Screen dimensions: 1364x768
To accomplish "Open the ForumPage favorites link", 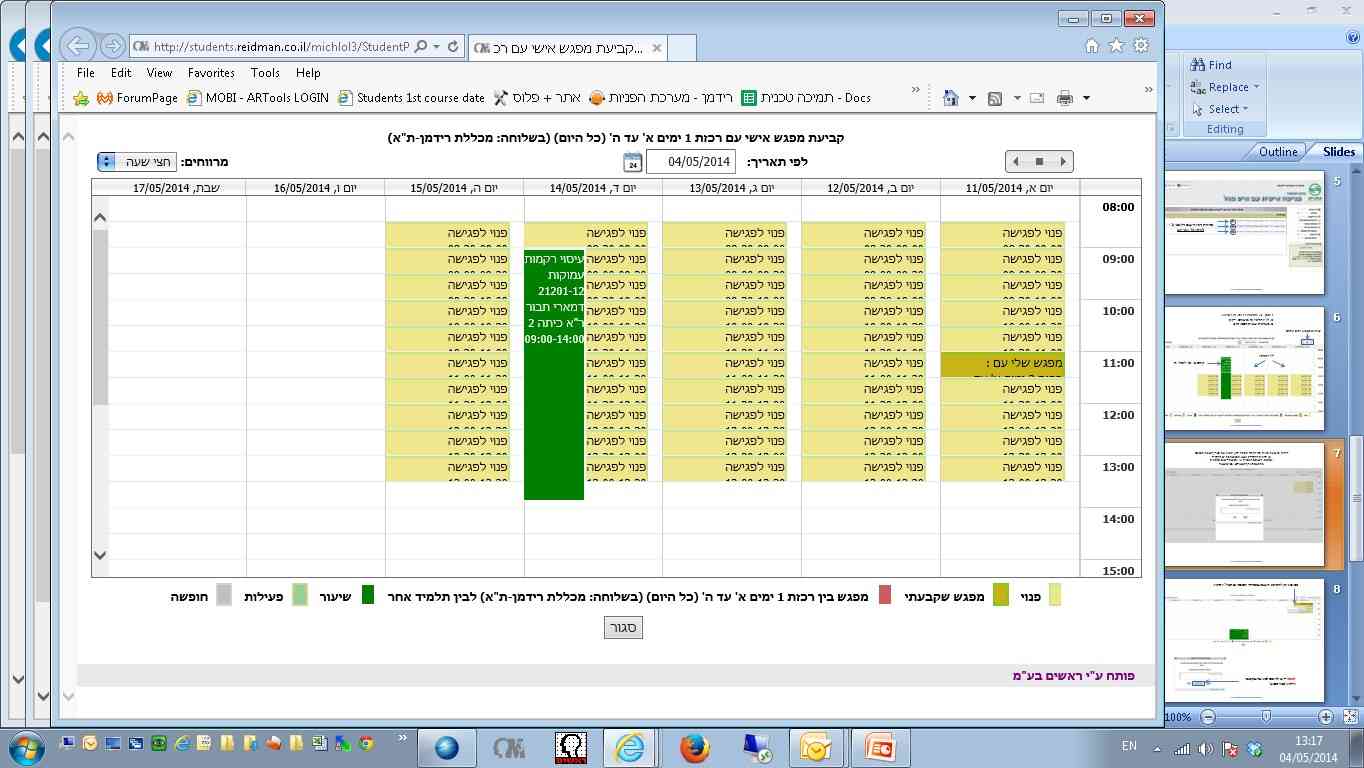I will (x=137, y=98).
